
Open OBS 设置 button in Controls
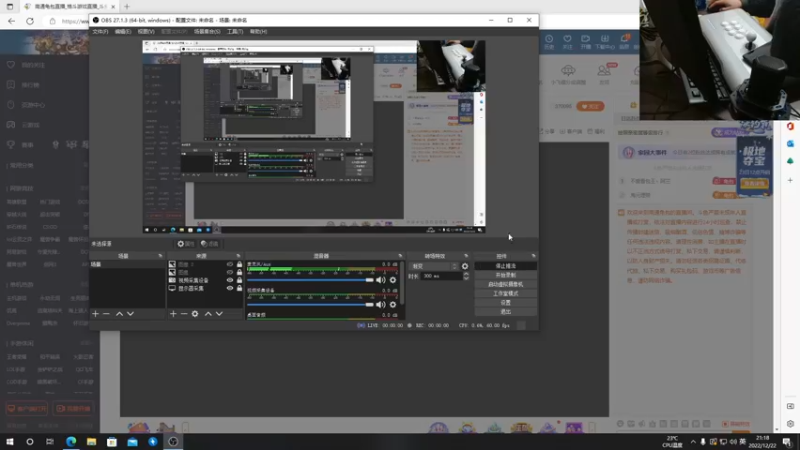pyautogui.click(x=506, y=303)
